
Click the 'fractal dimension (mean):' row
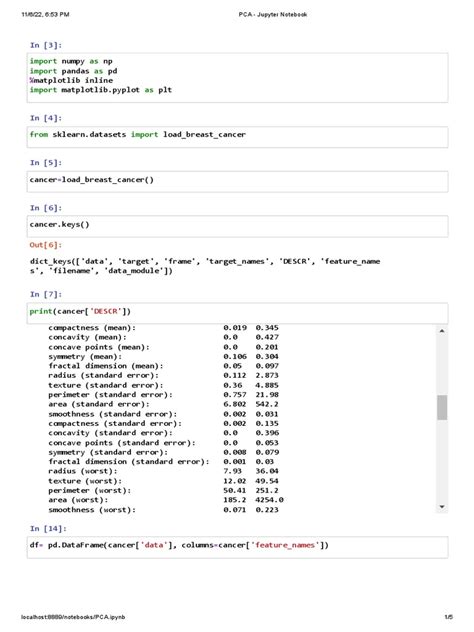tap(163, 366)
